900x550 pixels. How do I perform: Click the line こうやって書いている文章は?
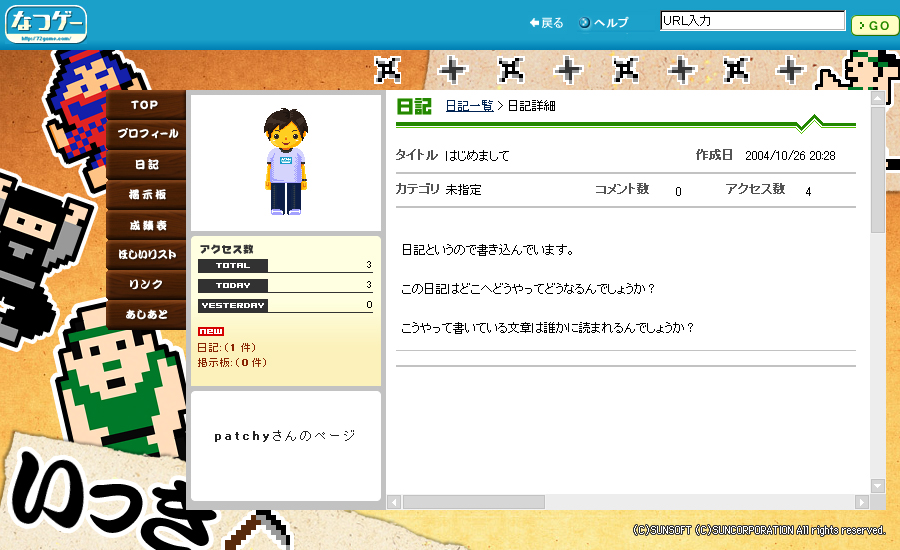(x=548, y=327)
